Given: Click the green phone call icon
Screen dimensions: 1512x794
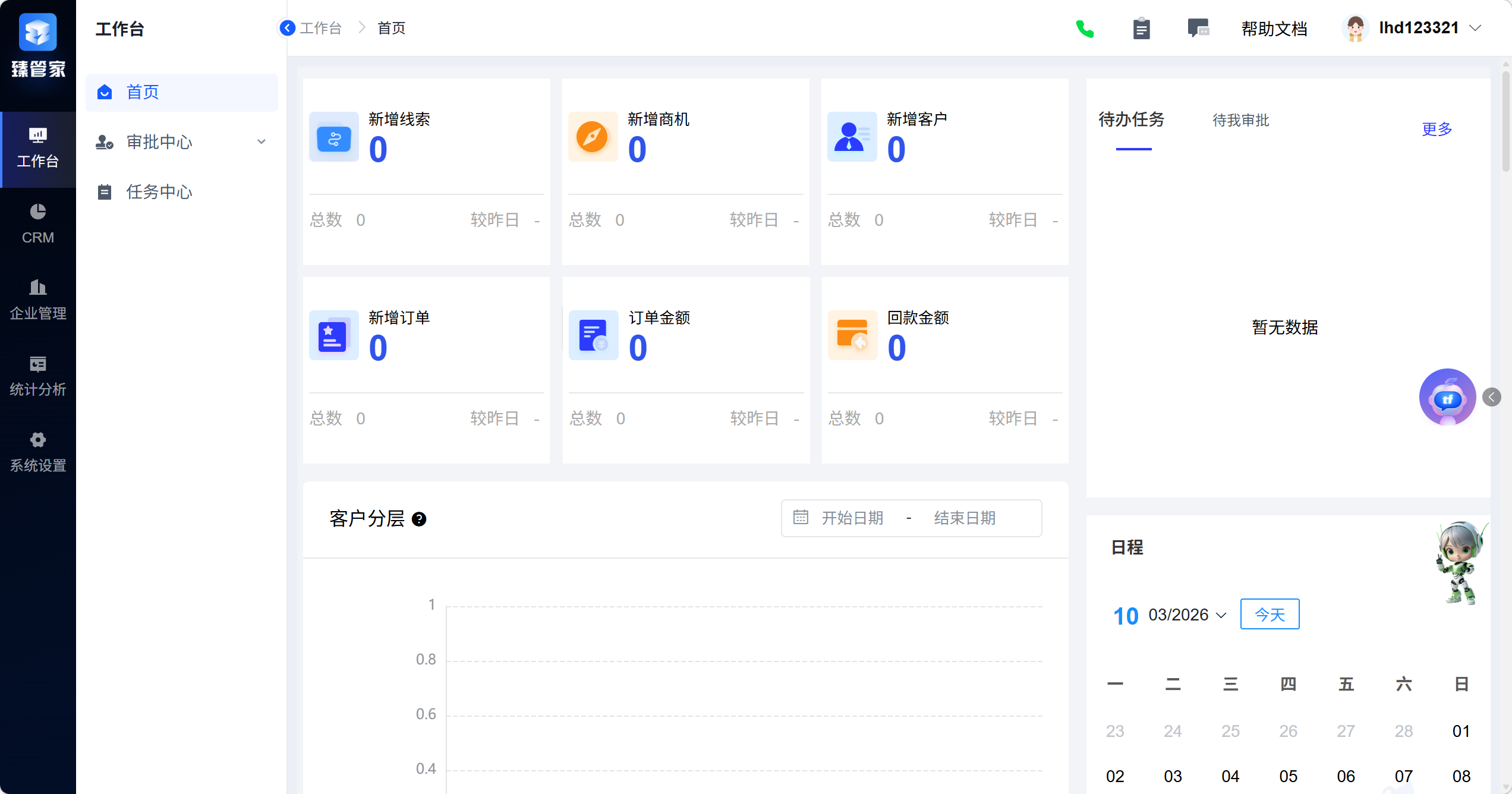Looking at the screenshot, I should coord(1085,29).
